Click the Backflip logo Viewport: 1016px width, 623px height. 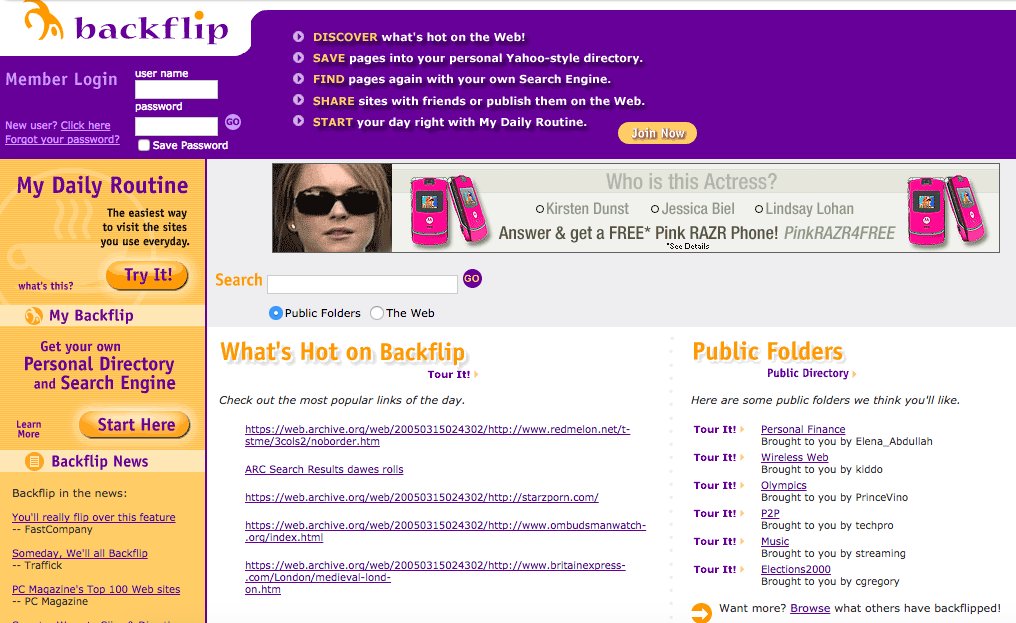point(126,25)
